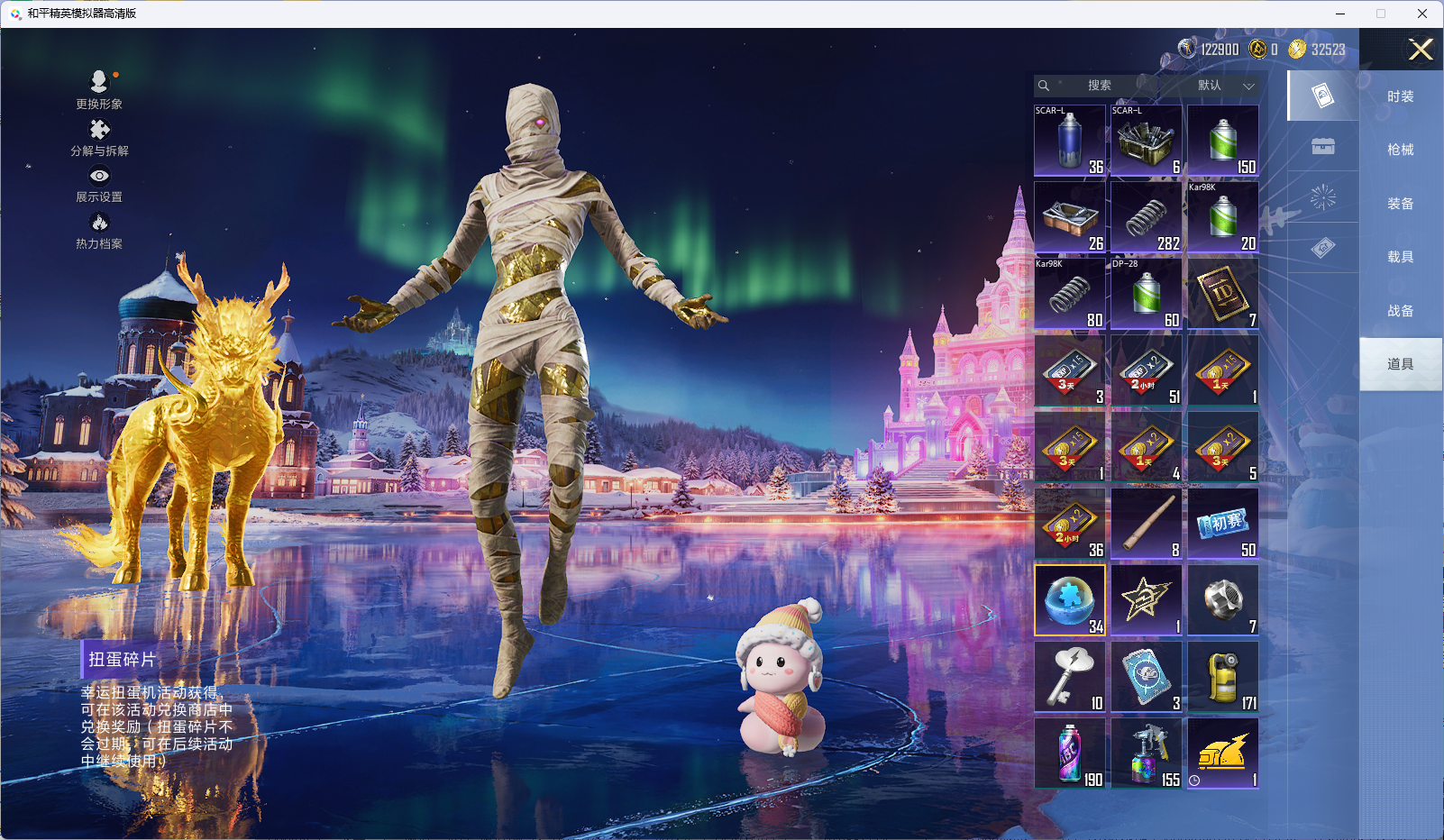Close inventory with the white X button
This screenshot has width=1444, height=840.
(1421, 50)
